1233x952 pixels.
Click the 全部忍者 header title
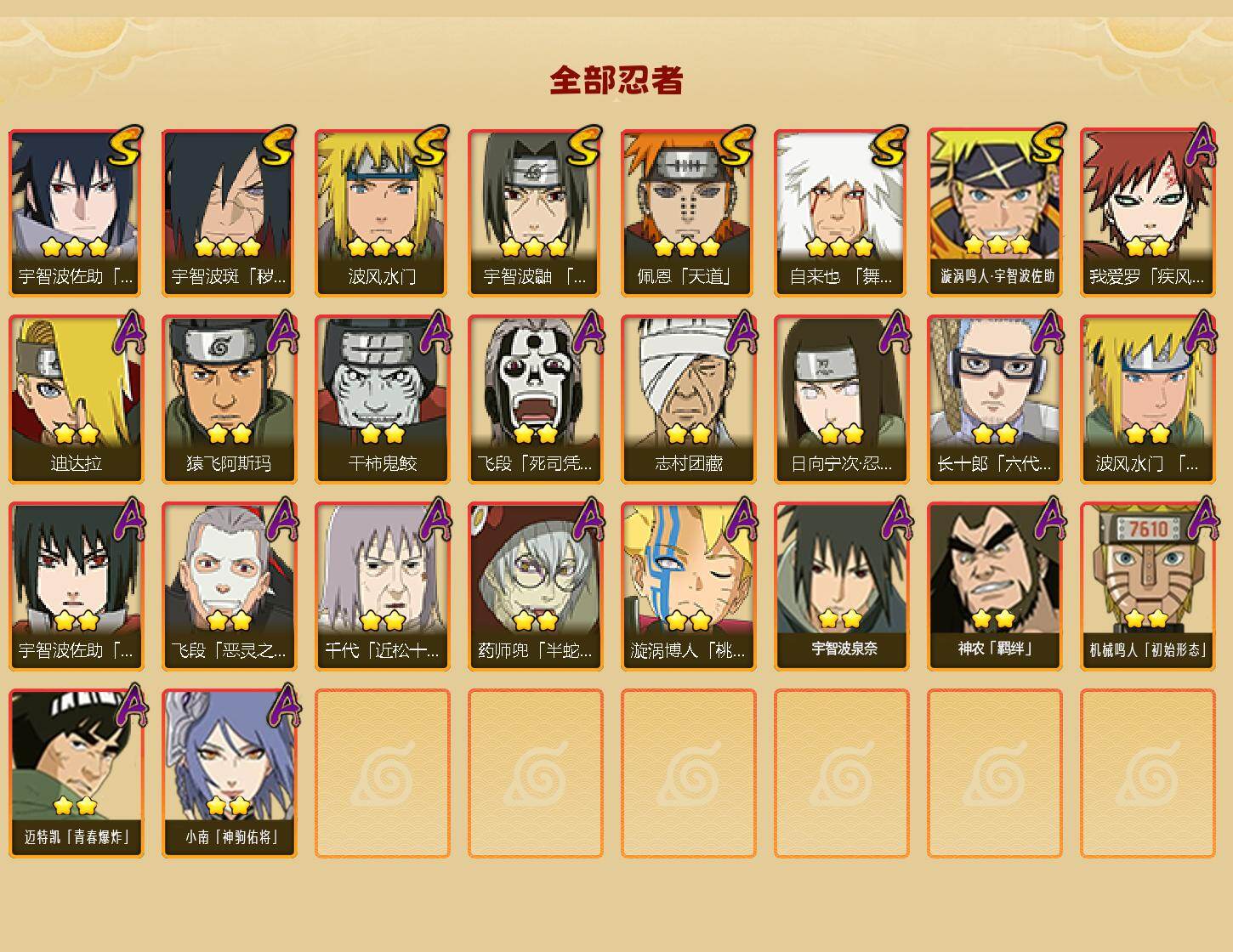616,81
